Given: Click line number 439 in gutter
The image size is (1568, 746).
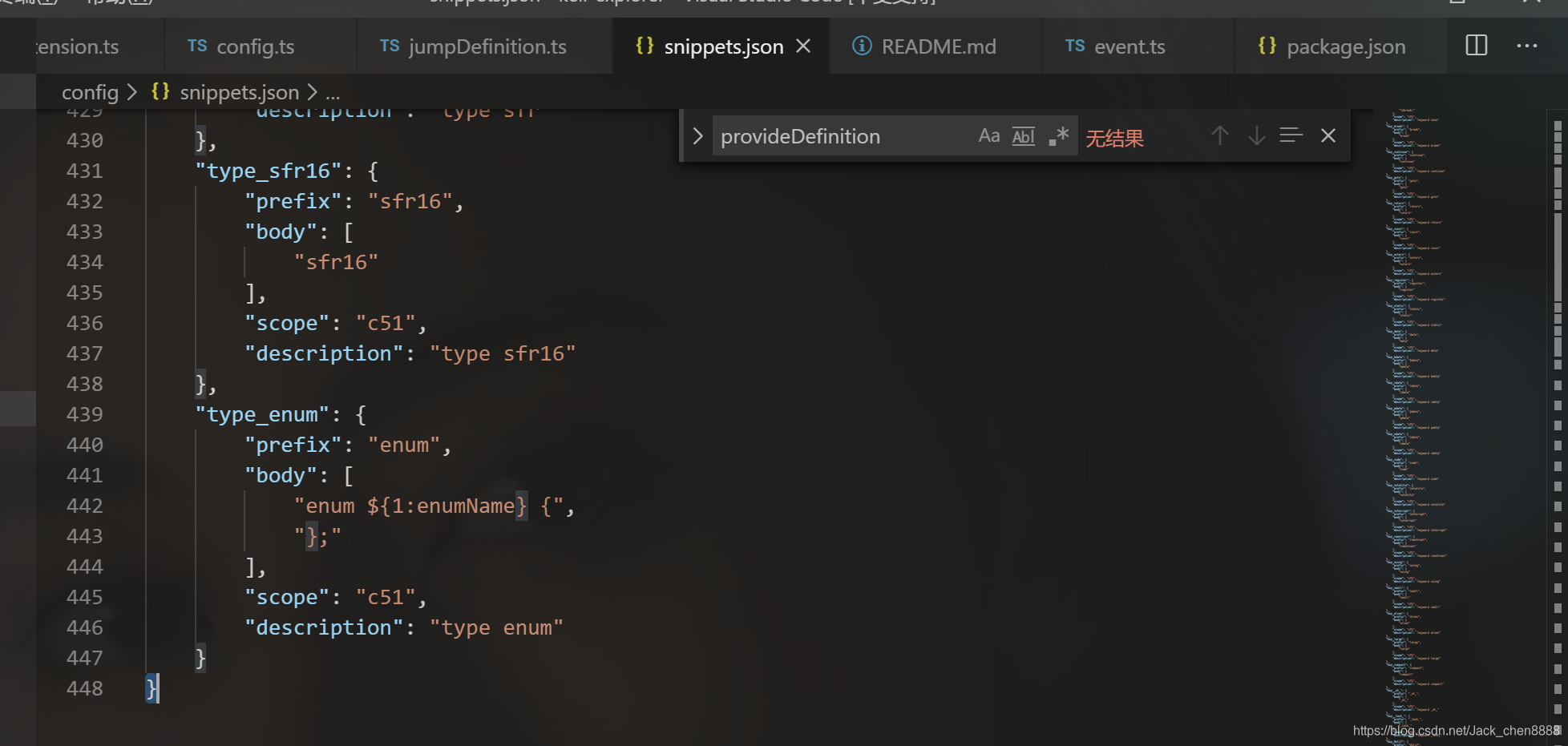Looking at the screenshot, I should click(x=85, y=414).
